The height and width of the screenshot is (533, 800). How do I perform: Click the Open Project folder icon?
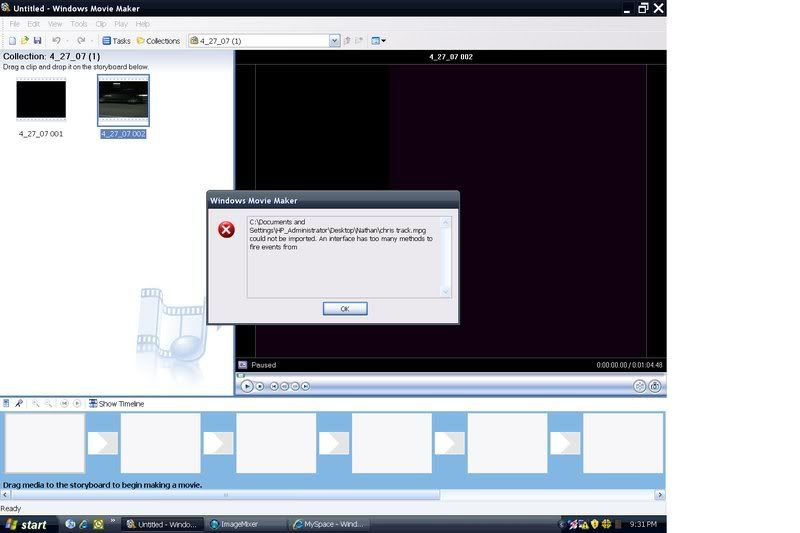[24, 41]
